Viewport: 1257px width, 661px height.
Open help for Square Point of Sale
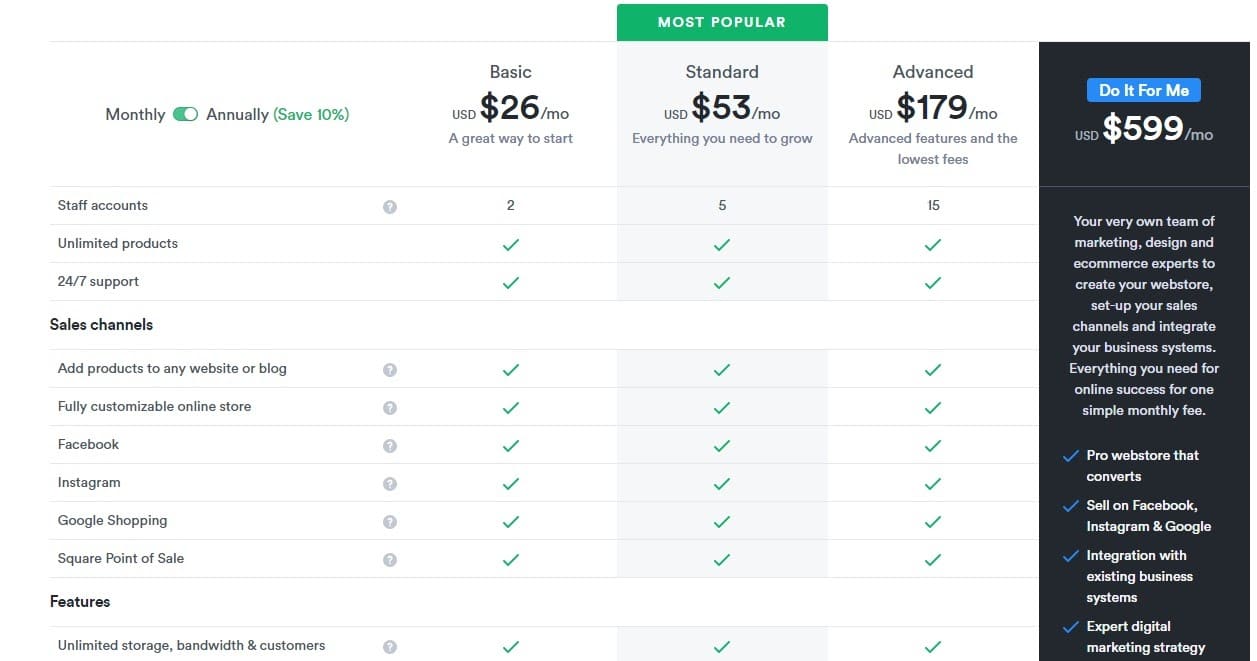click(390, 558)
